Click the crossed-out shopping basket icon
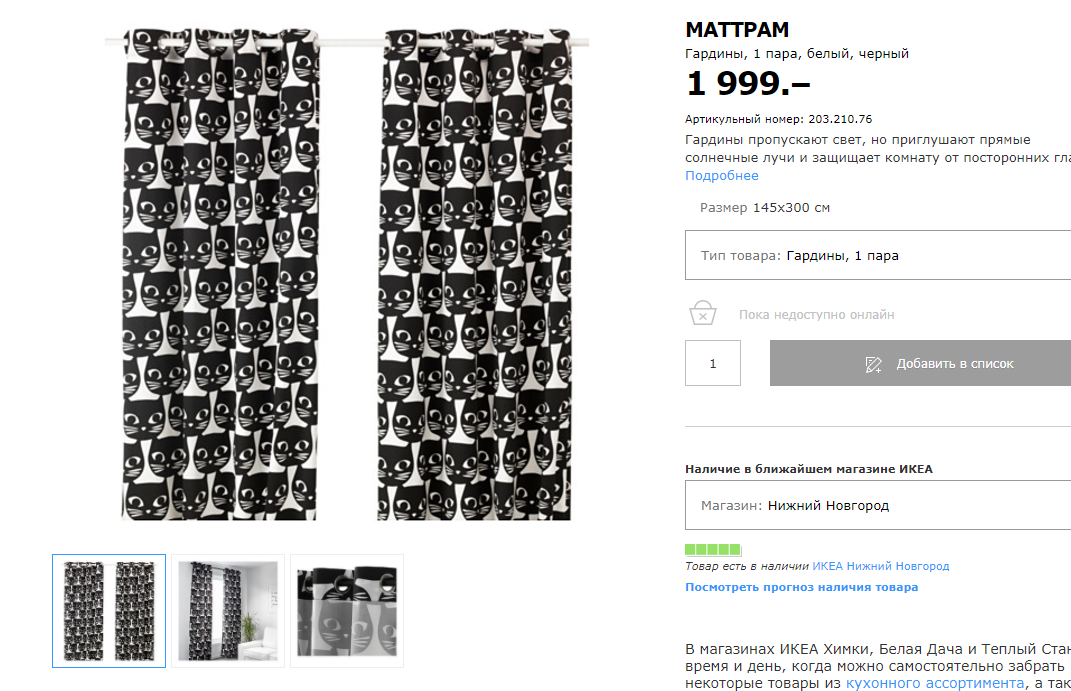The width and height of the screenshot is (1071, 691). pyautogui.click(x=703, y=314)
